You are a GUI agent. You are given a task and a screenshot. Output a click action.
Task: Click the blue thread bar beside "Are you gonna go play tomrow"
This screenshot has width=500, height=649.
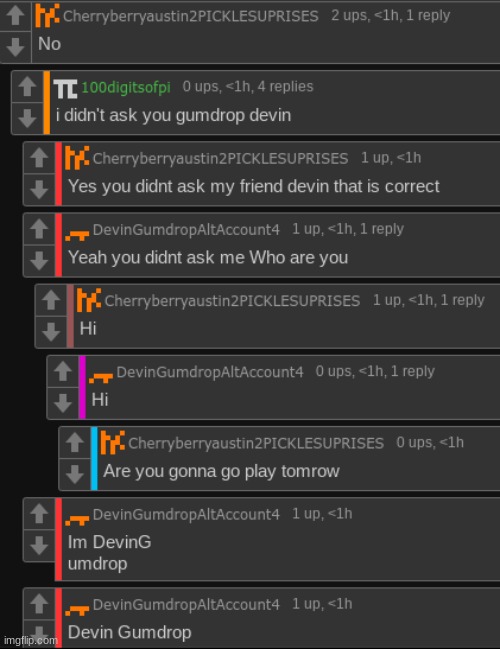94,458
